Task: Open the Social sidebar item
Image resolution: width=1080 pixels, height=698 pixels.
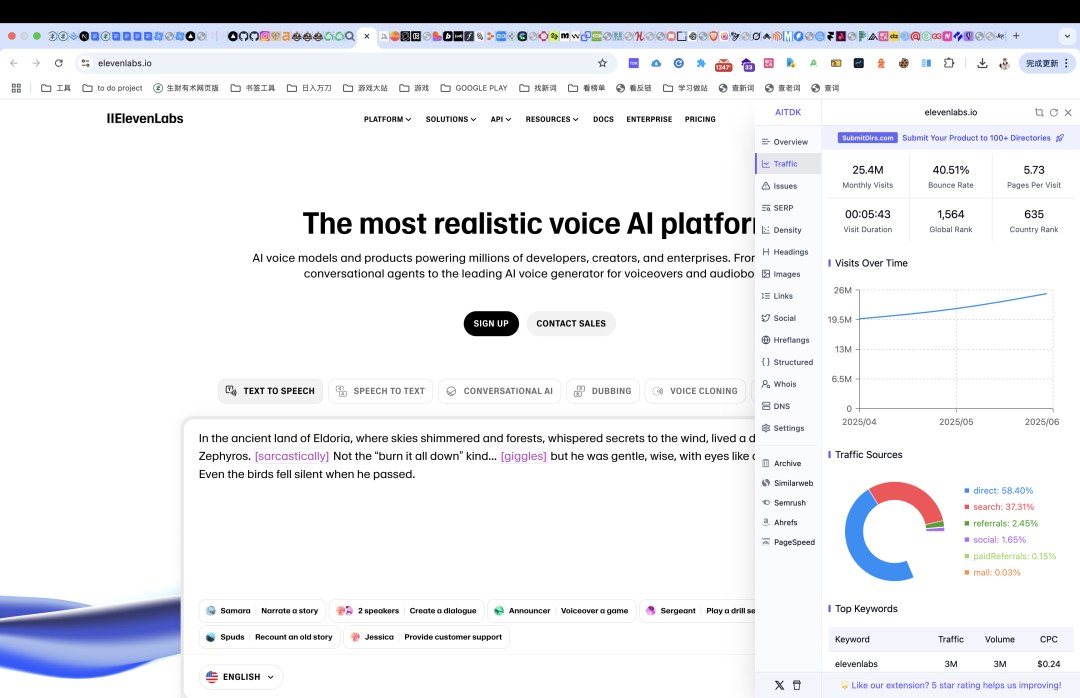Action: click(x=788, y=318)
